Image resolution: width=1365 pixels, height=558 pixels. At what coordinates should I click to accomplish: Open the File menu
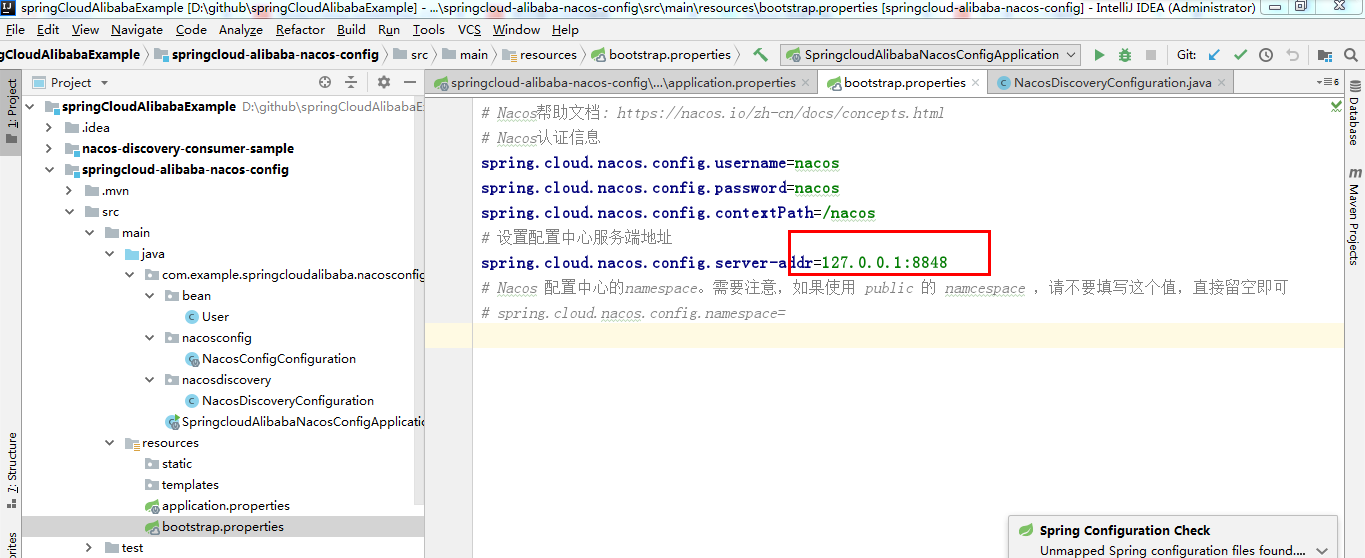coord(16,30)
